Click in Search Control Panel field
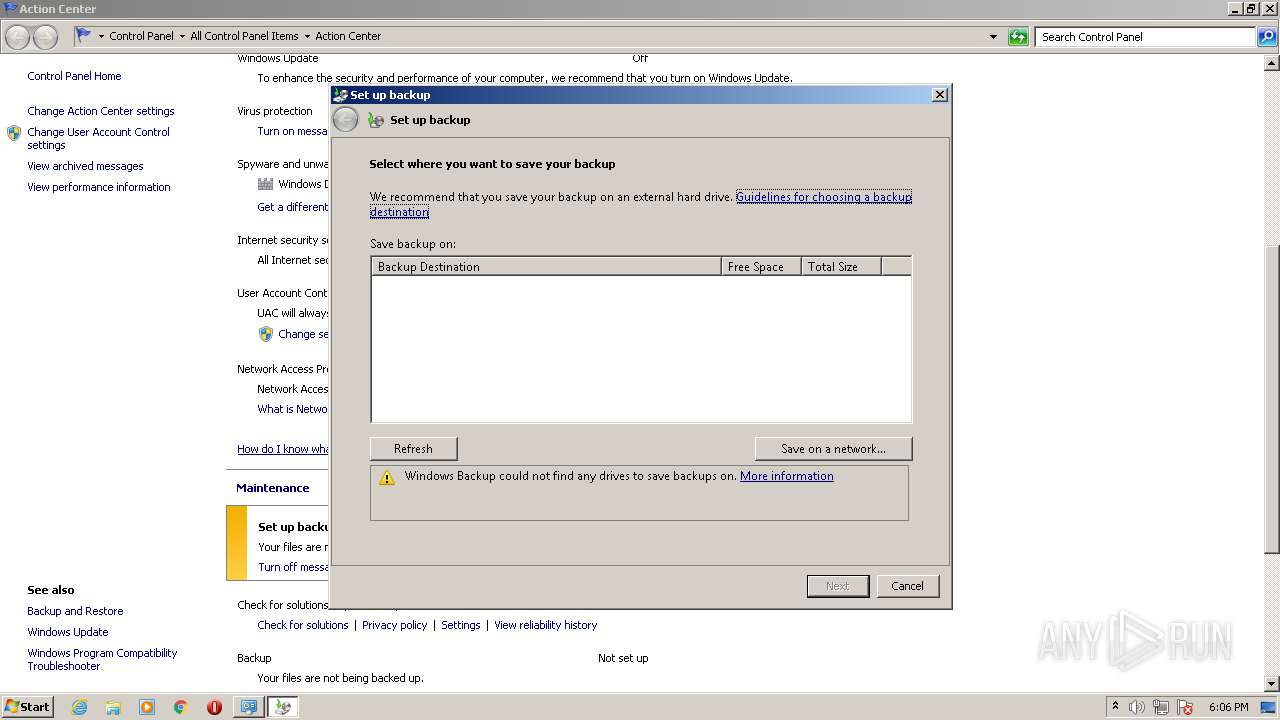The width and height of the screenshot is (1280, 720). coord(1145,37)
